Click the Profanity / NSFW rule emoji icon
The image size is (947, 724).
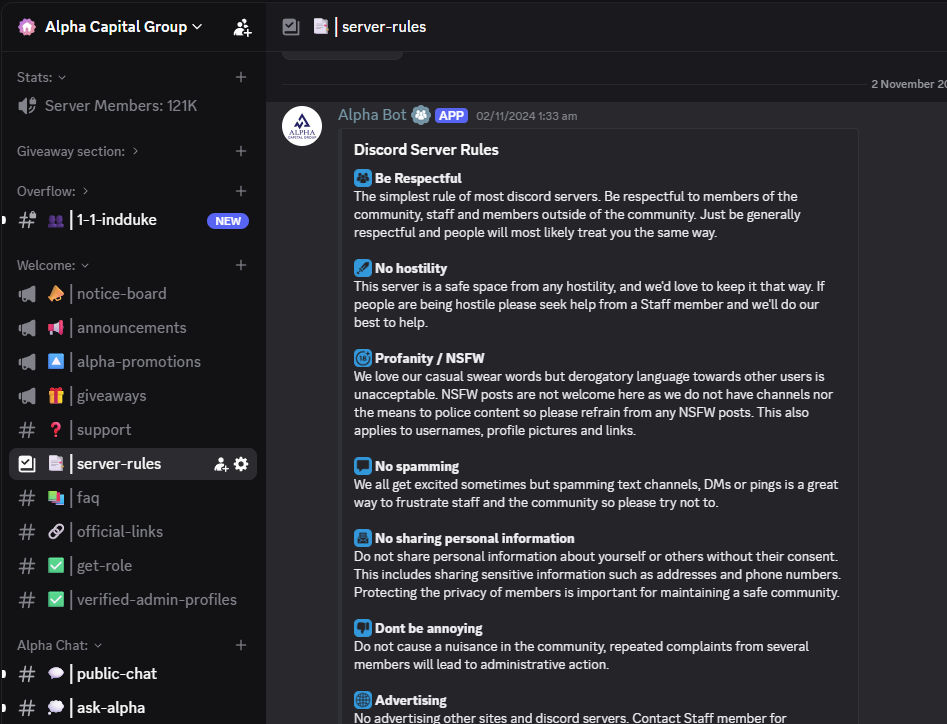362,358
